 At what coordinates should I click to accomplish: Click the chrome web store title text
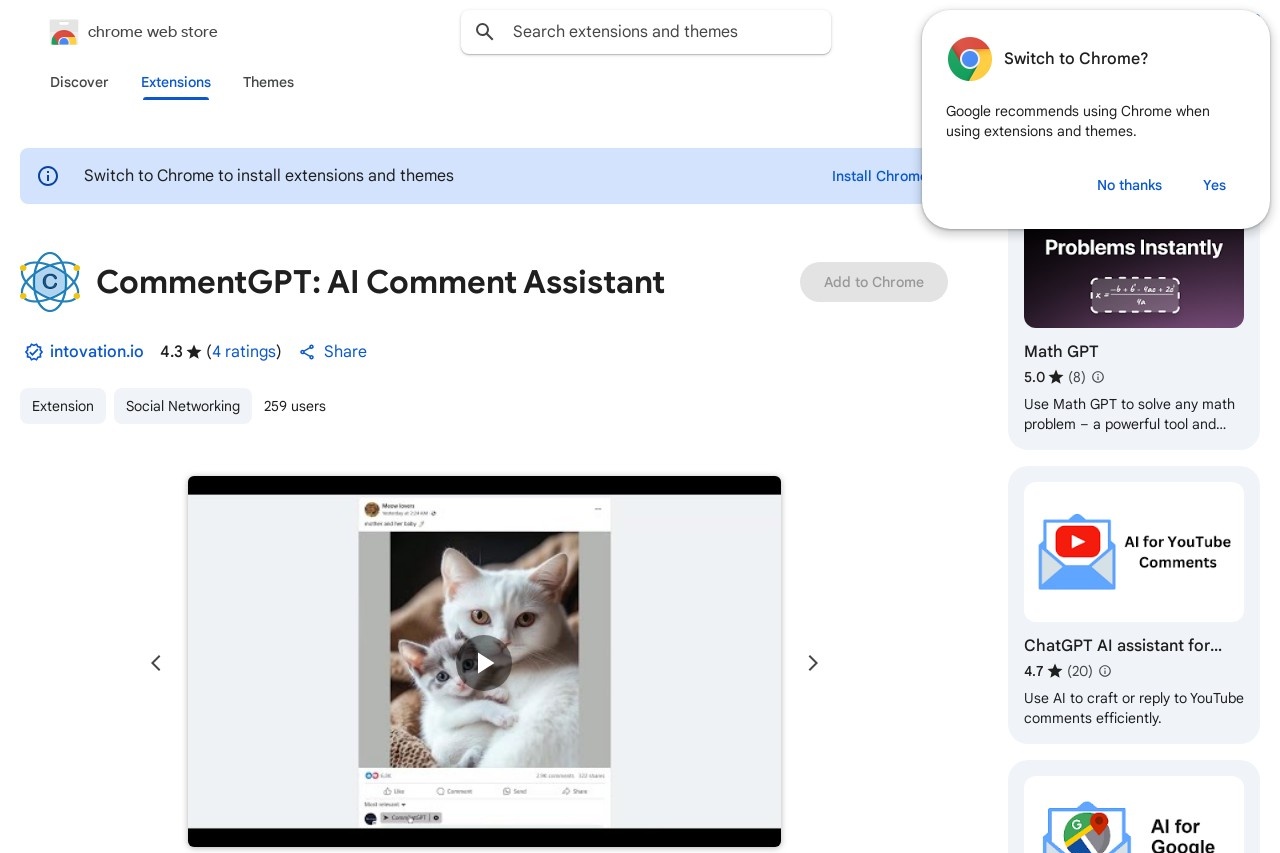(x=152, y=32)
